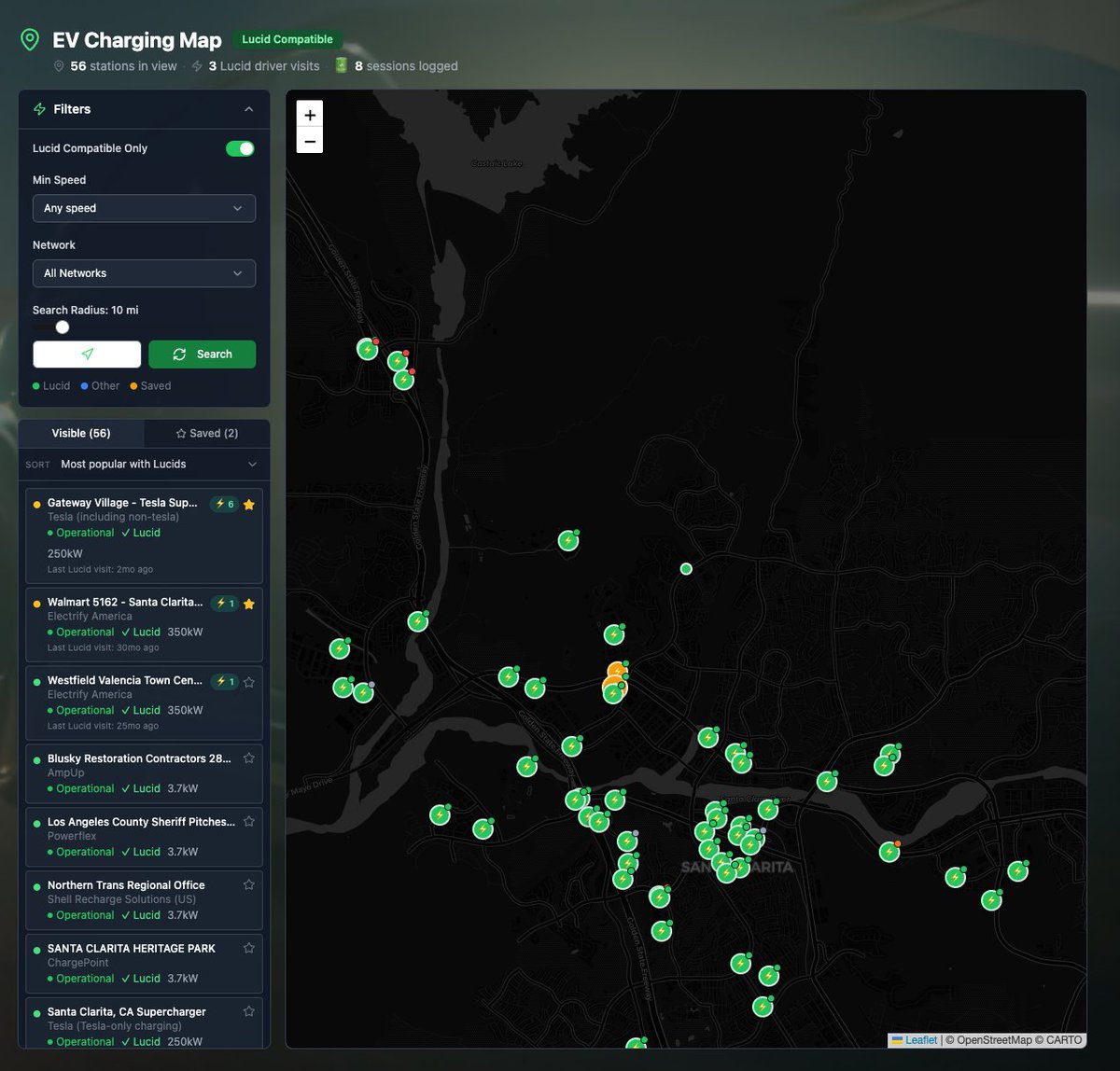Screen dimensions: 1120x1071
Task: Click the Lucid Compatible header badge
Action: coord(287,39)
